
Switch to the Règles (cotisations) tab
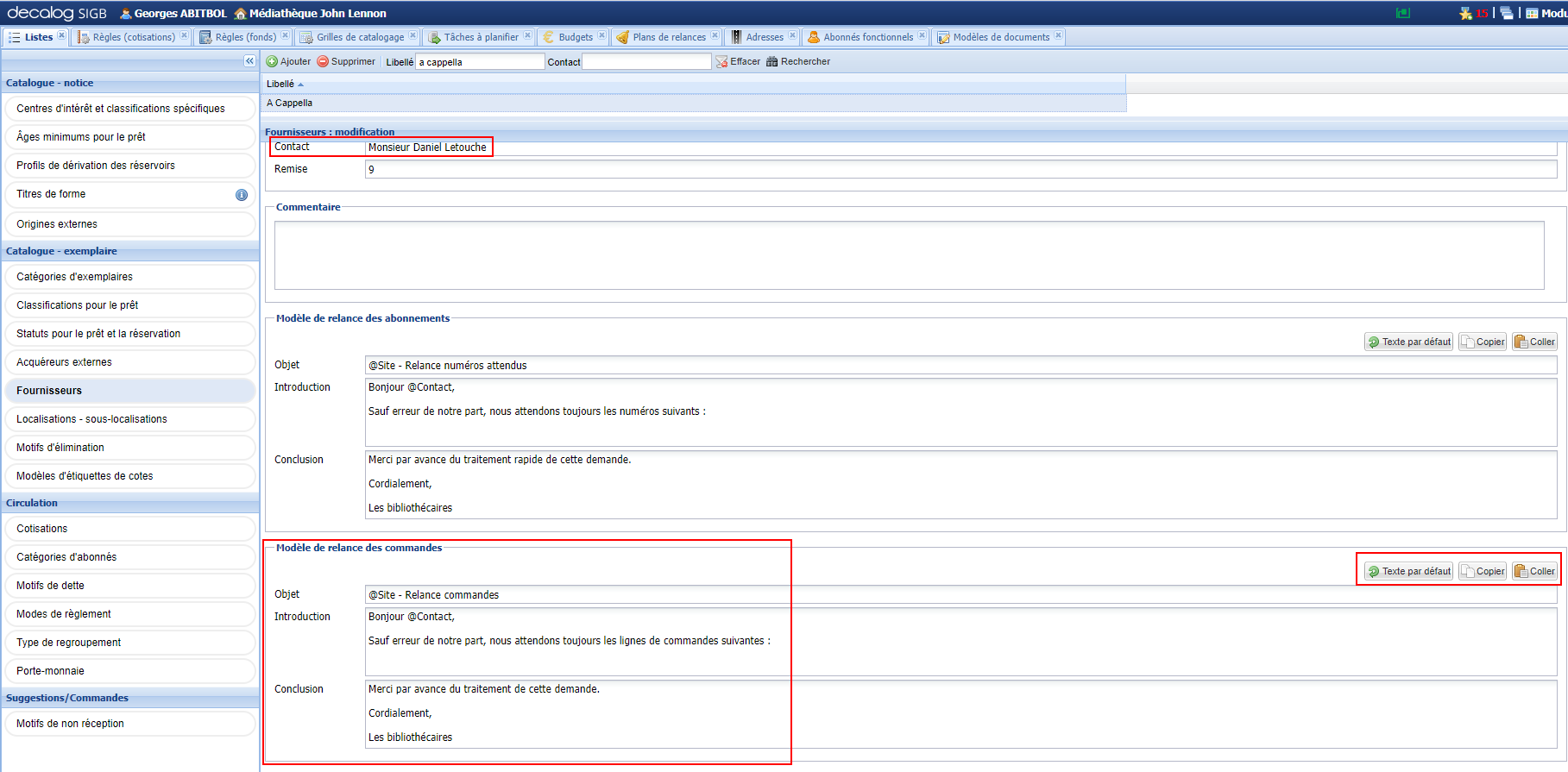[134, 37]
